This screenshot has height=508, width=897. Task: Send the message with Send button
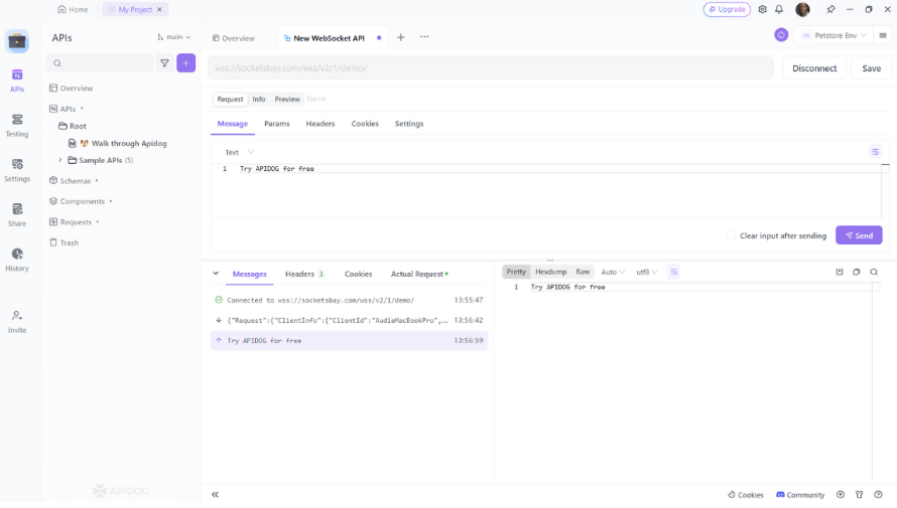tap(859, 235)
